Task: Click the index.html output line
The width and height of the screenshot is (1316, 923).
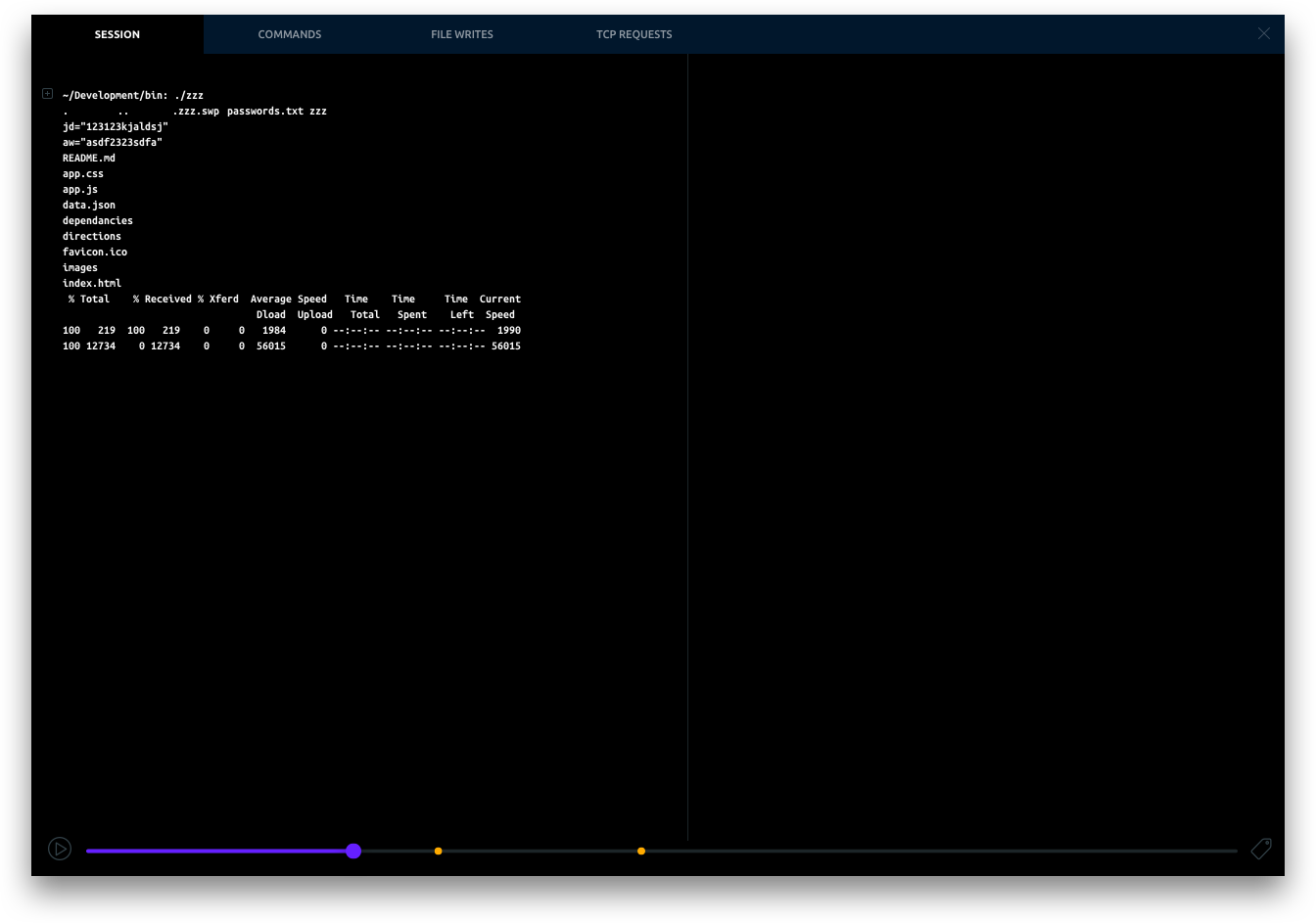Action: [x=92, y=284]
